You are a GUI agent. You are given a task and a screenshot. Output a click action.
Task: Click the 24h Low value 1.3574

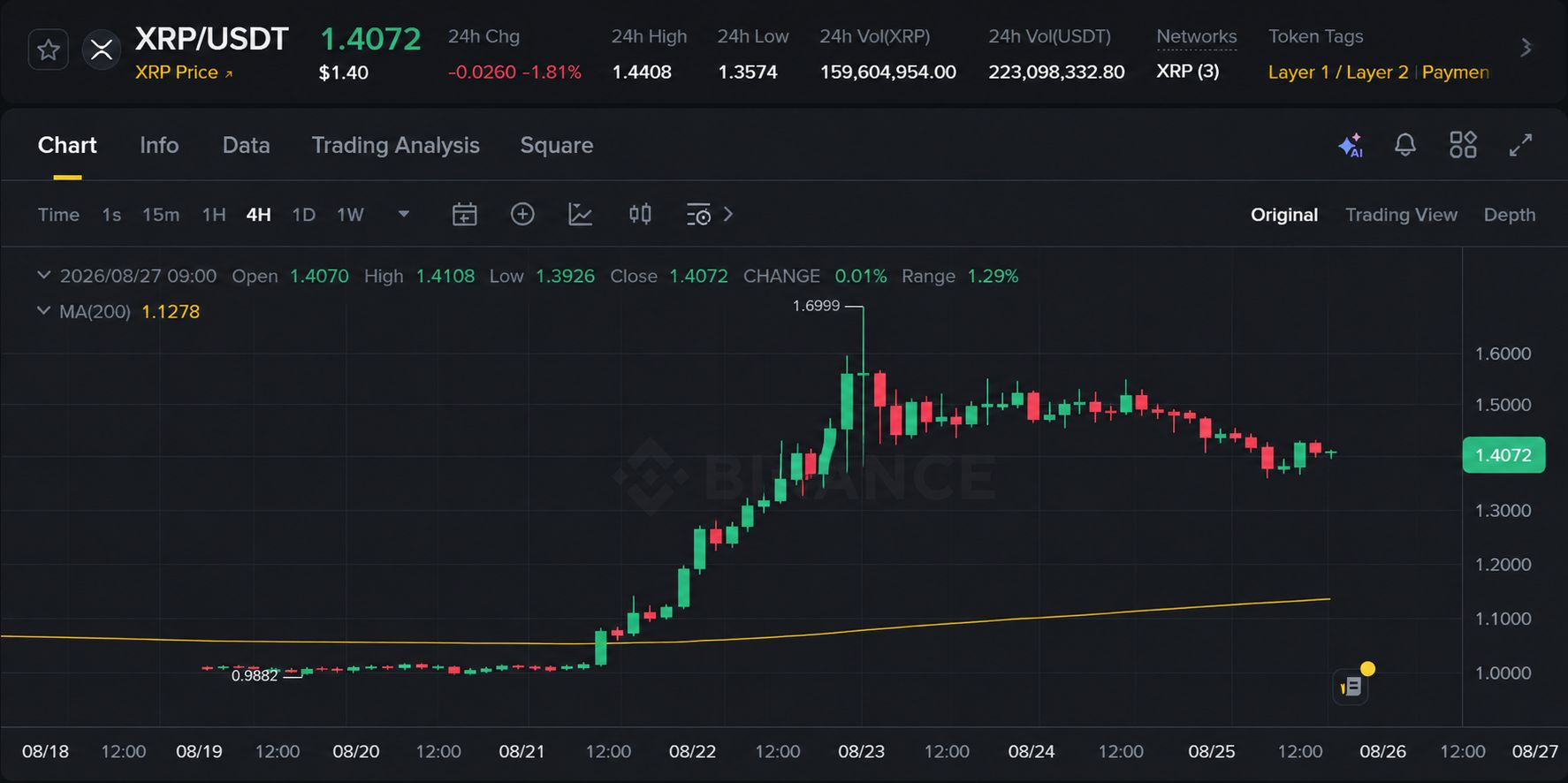748,72
